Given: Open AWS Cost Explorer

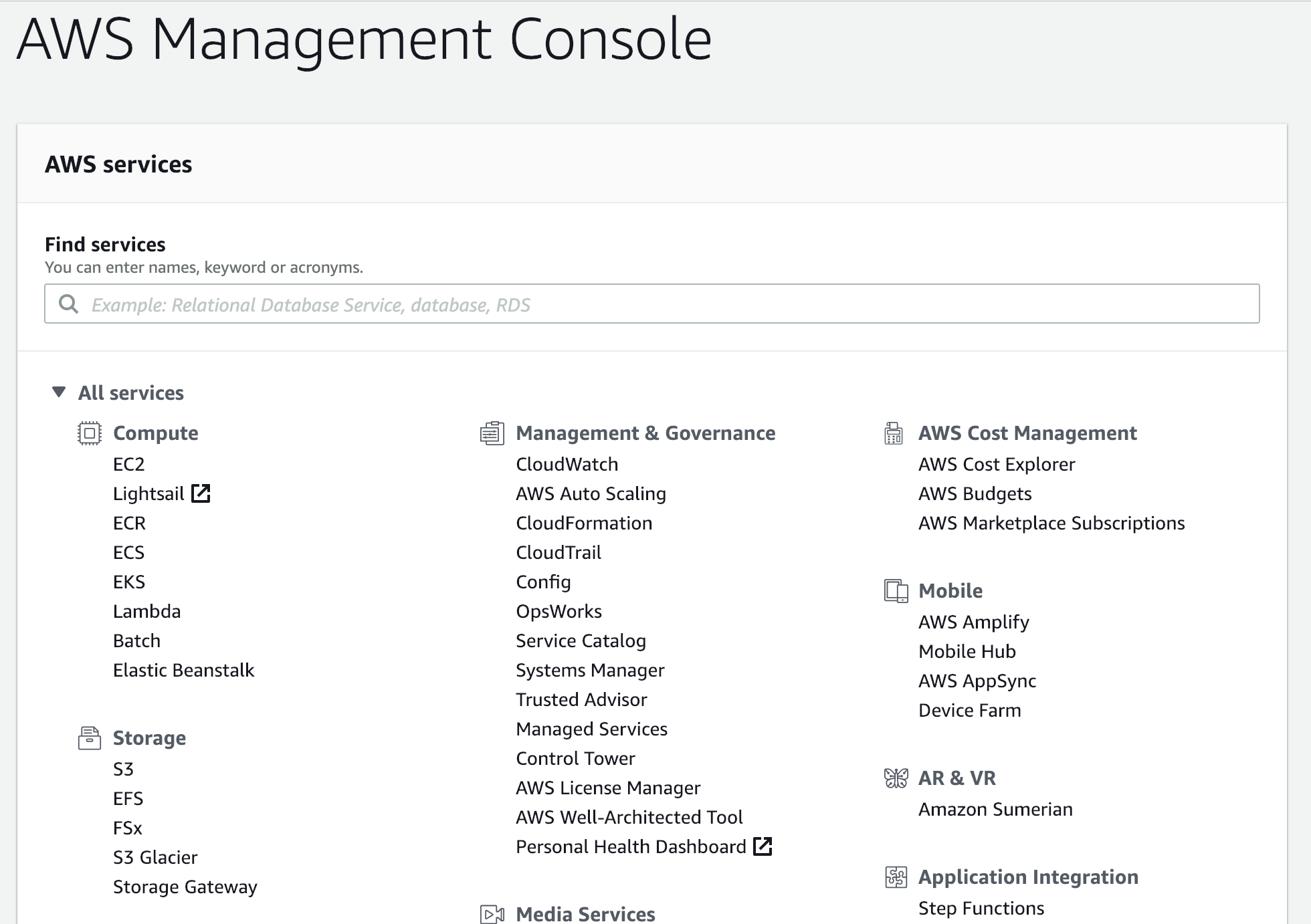Looking at the screenshot, I should [996, 464].
